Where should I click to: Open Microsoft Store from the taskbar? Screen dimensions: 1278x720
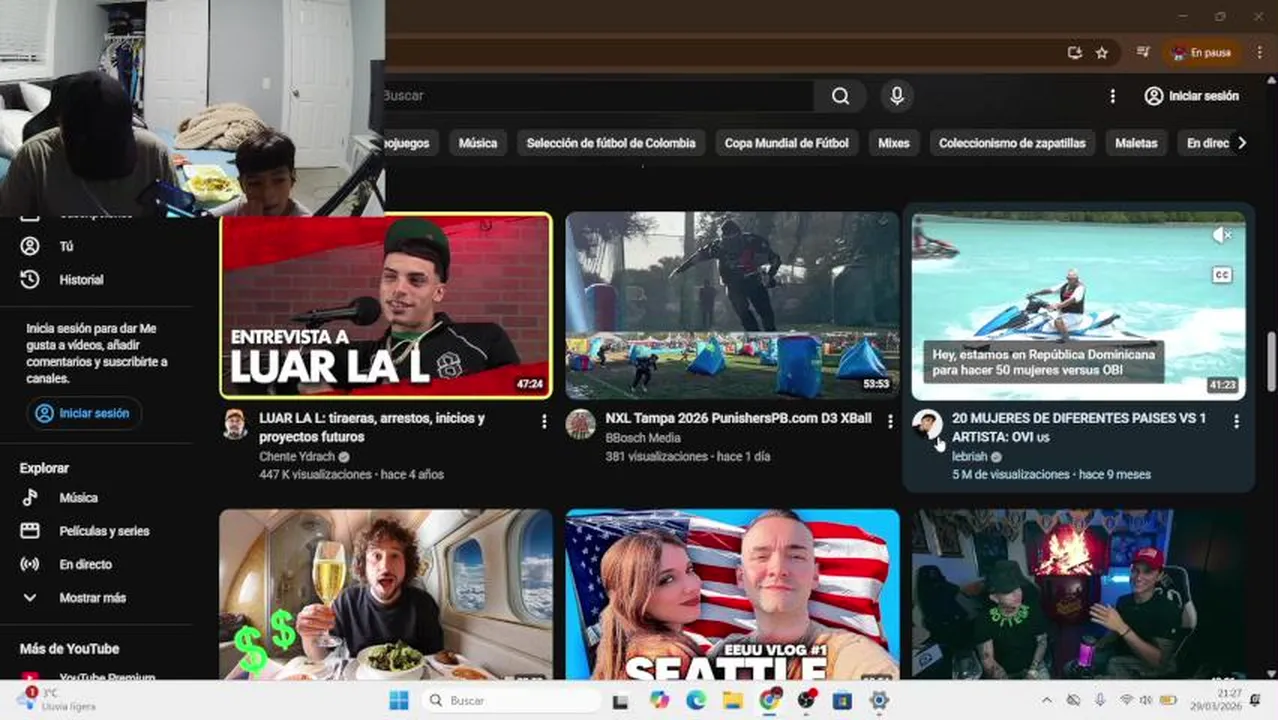842,700
